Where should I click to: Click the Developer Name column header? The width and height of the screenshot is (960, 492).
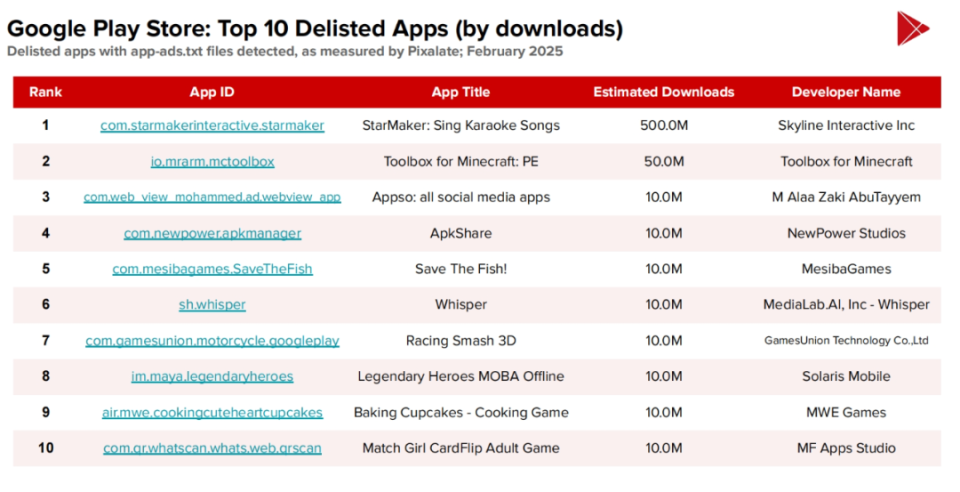coord(846,92)
